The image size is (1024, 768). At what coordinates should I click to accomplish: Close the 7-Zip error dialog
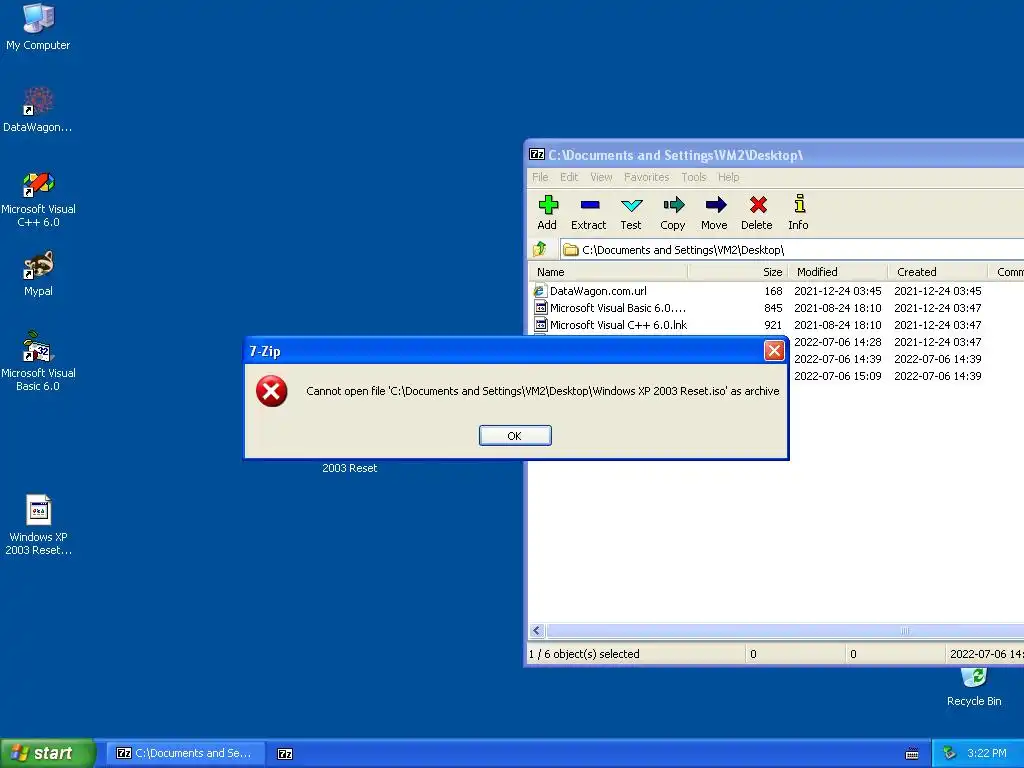coord(774,351)
